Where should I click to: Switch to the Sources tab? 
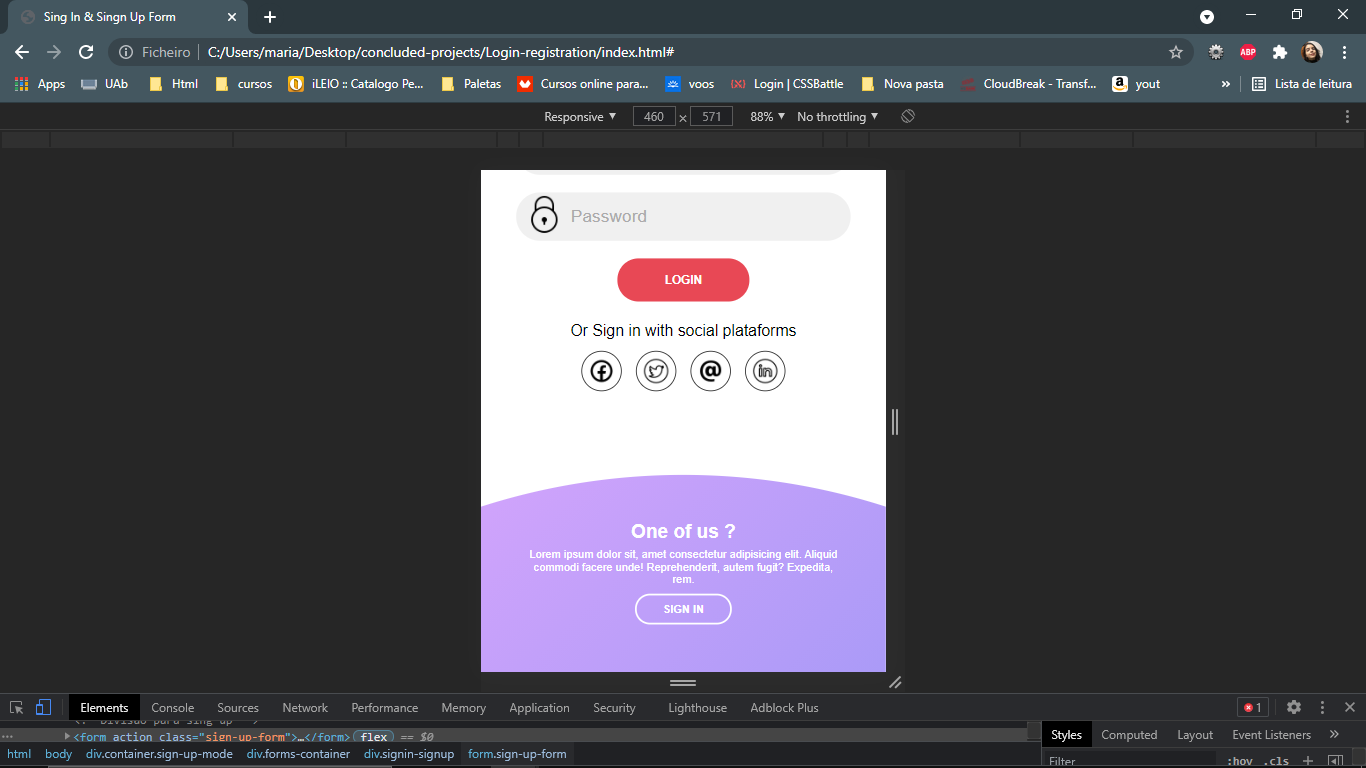[x=238, y=707]
